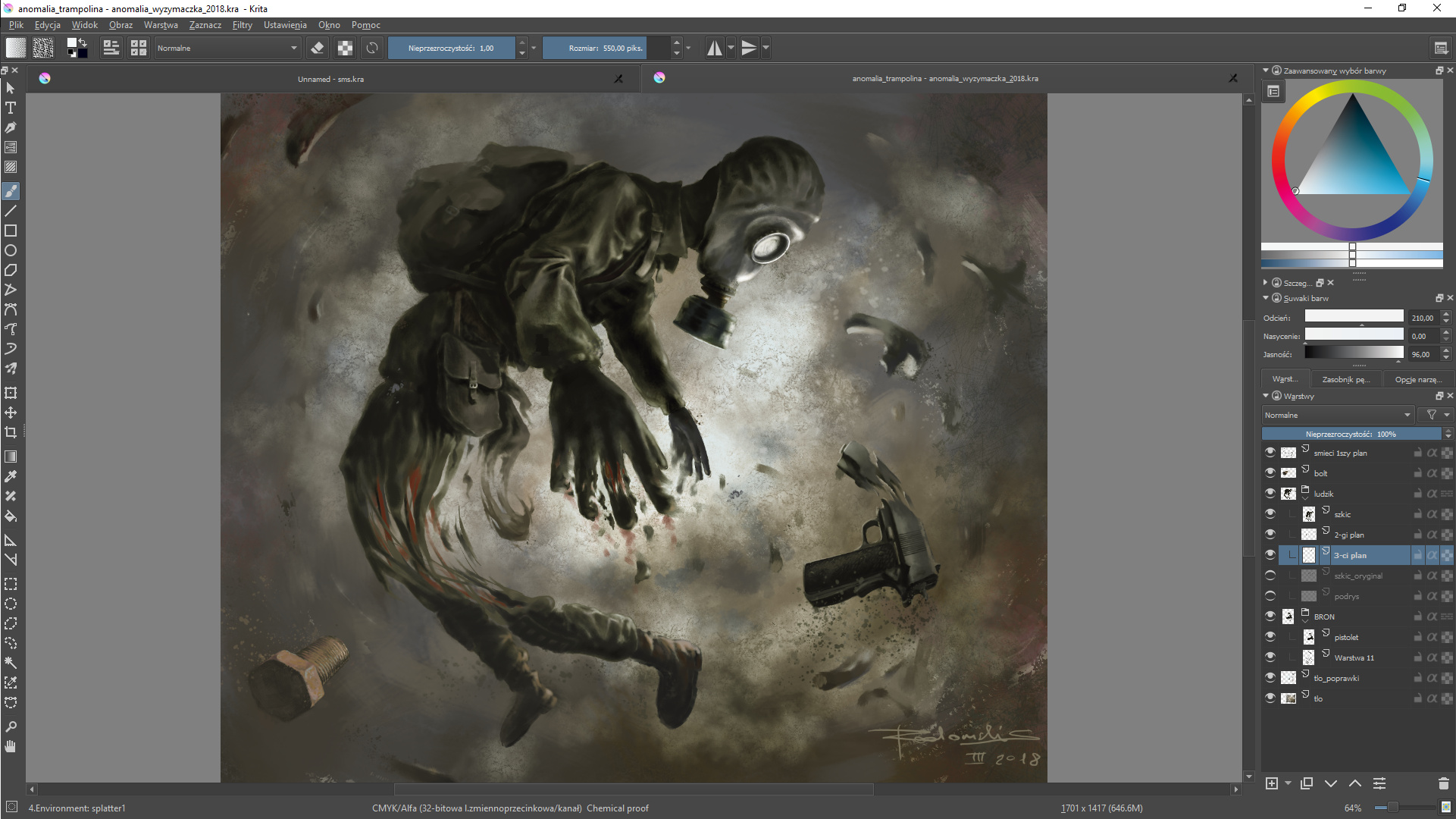
Task: Reload original brush preset
Action: [372, 48]
